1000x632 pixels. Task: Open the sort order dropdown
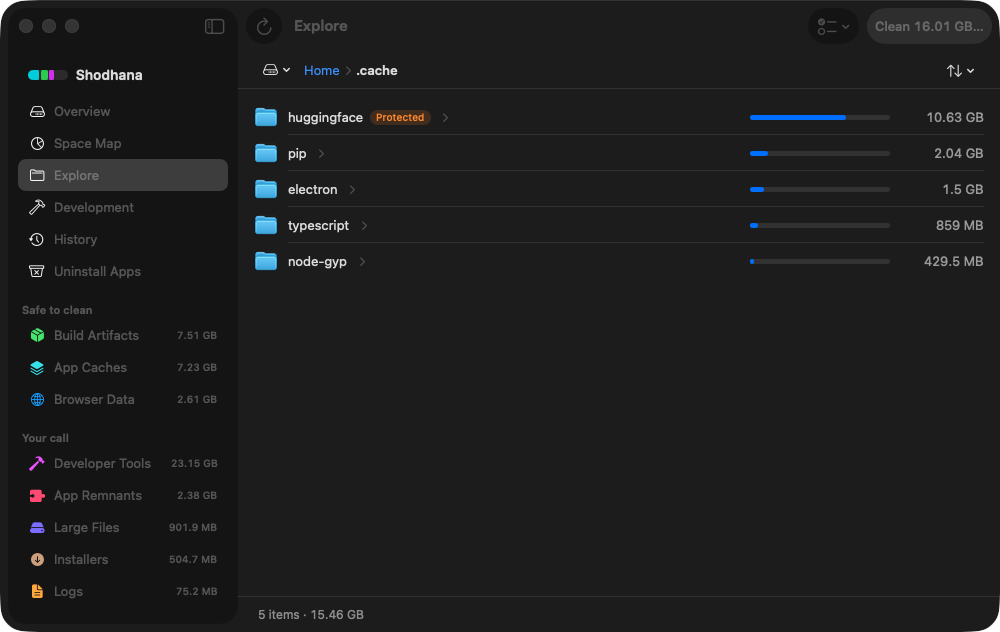(960, 71)
